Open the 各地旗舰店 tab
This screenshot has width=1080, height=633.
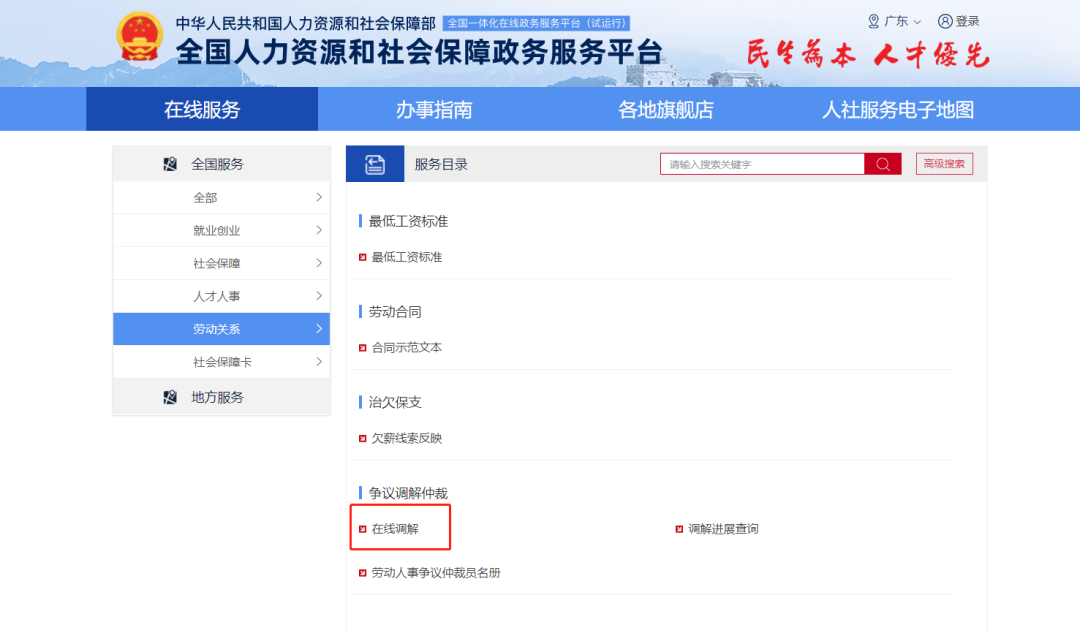coord(665,110)
